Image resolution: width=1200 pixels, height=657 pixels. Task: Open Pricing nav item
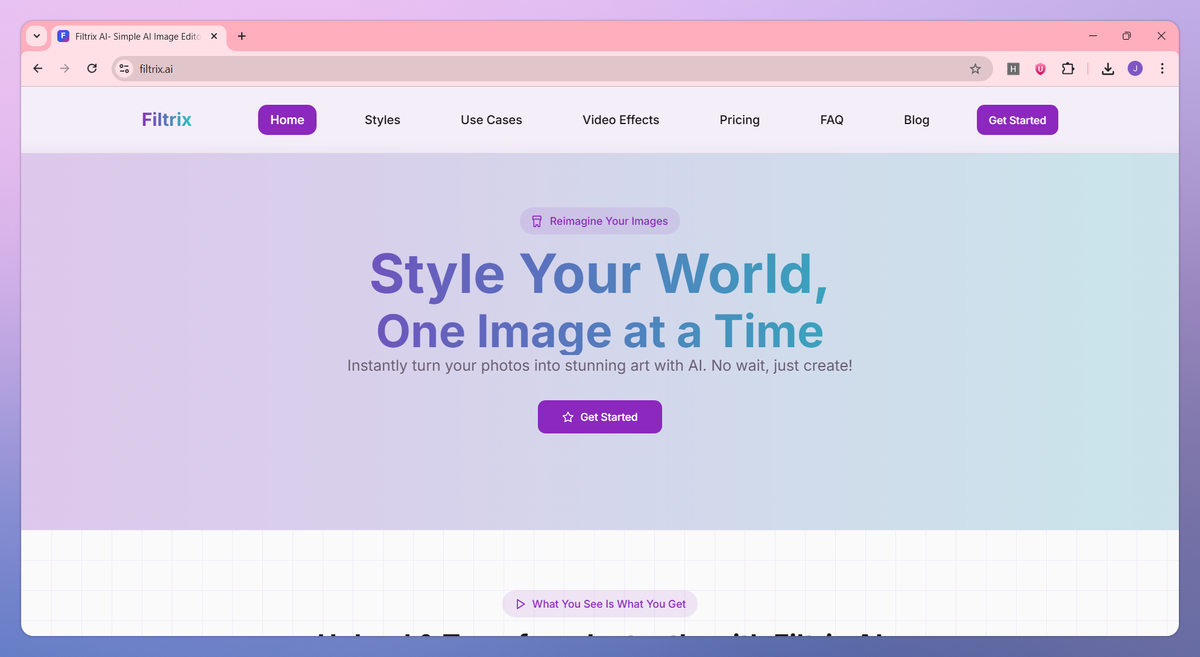coord(740,120)
